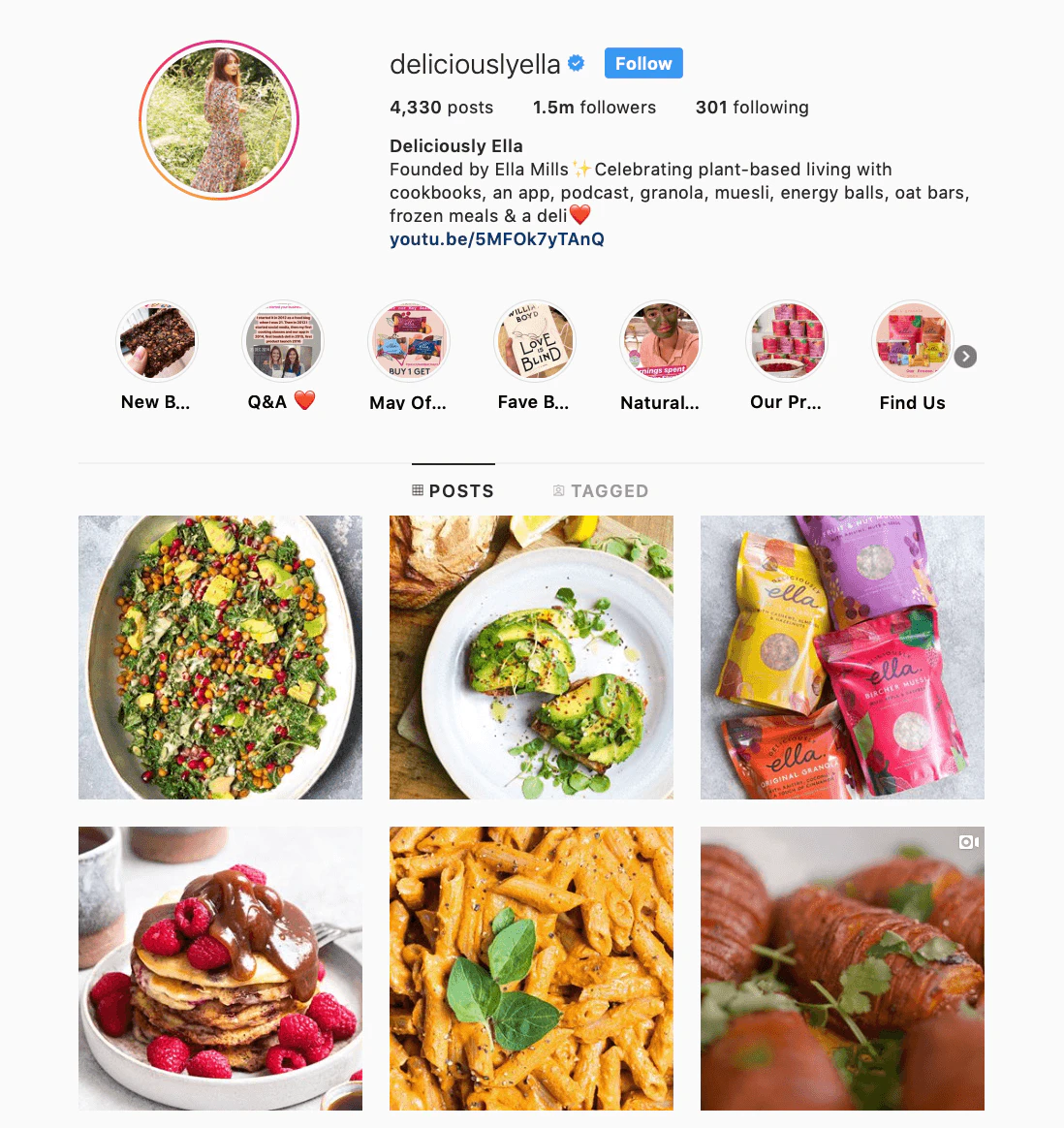
Task: Switch to the TAGGED tab
Action: tap(601, 490)
